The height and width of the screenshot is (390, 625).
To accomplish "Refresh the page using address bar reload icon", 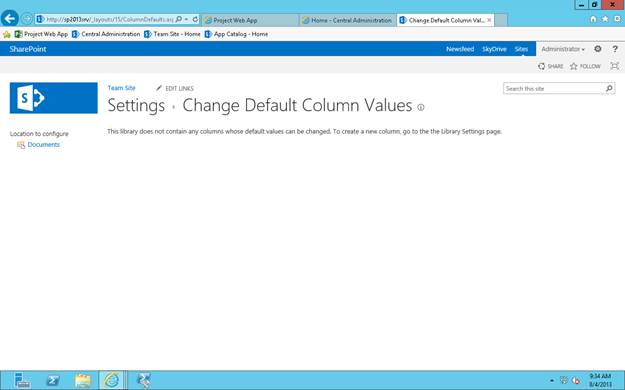I will coord(195,19).
